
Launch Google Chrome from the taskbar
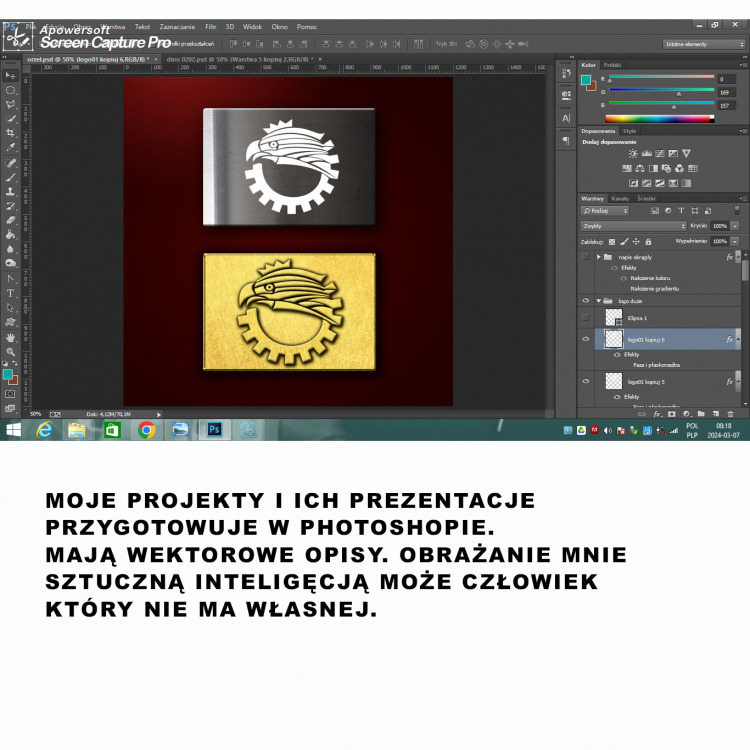146,430
